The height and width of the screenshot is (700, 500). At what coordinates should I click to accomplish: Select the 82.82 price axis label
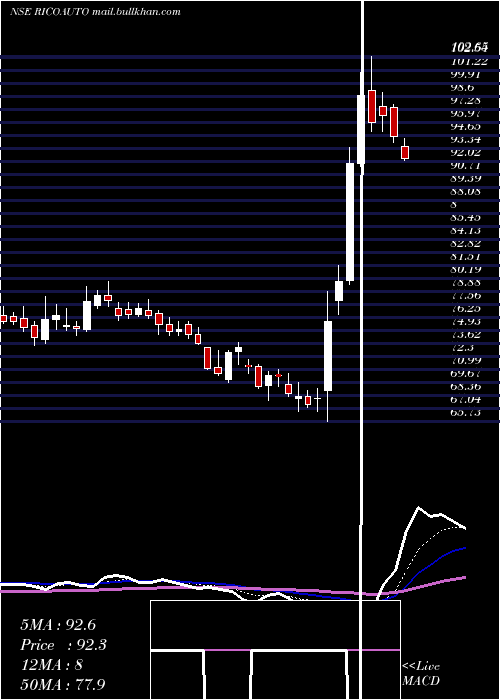pyautogui.click(x=467, y=243)
